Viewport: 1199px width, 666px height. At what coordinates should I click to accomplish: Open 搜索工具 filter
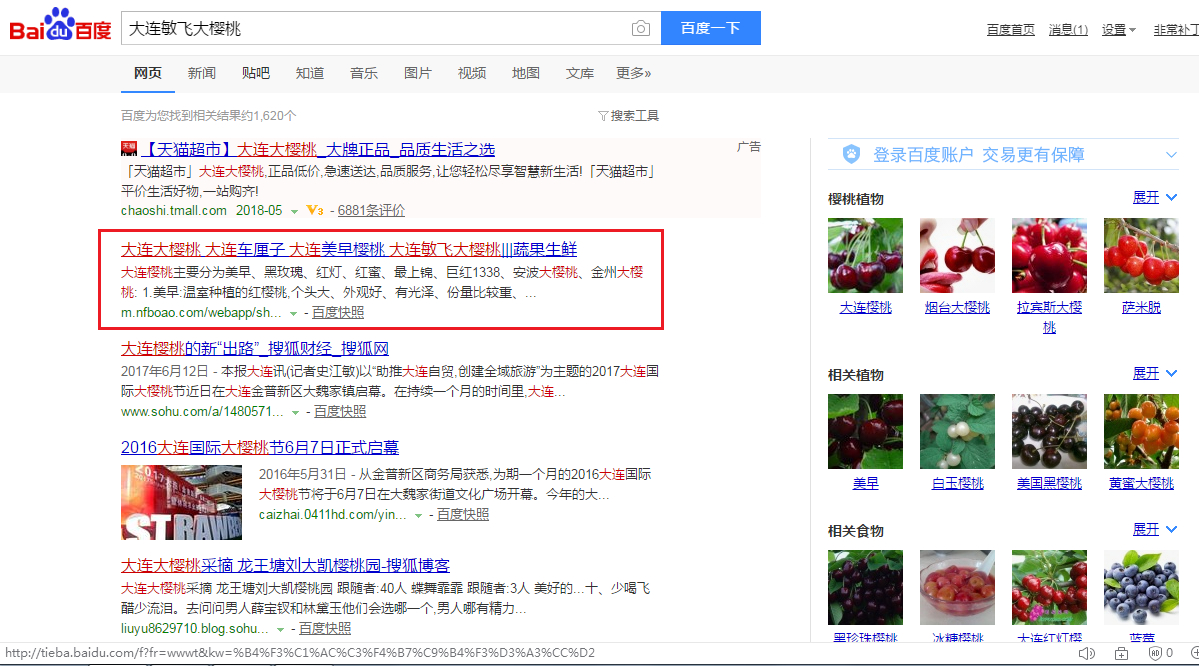tap(629, 115)
